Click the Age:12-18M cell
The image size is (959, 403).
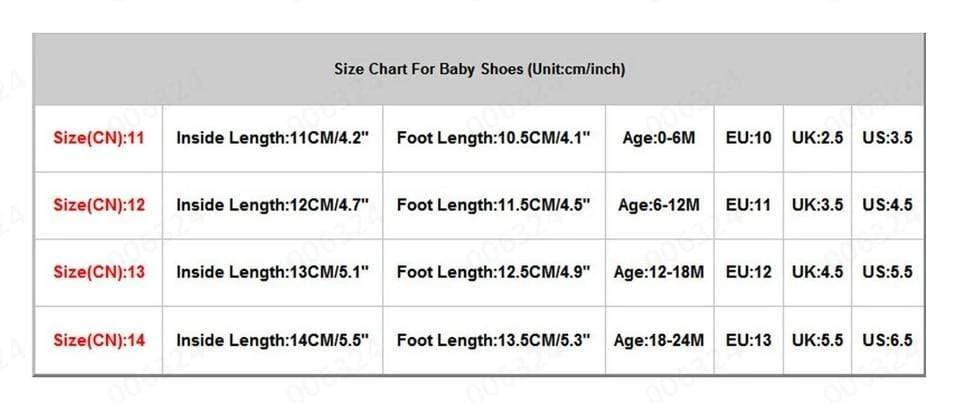pyautogui.click(x=658, y=272)
